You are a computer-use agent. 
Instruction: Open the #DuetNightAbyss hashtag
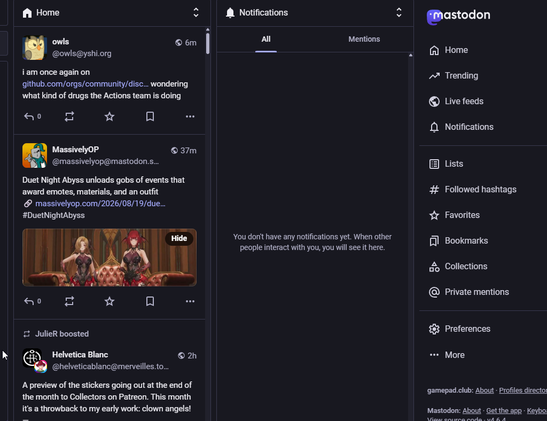pos(53,215)
